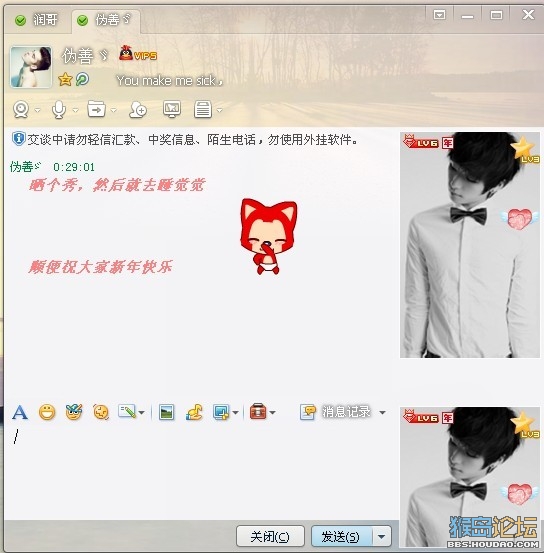Click the 关闭(C) button
Screen dimensions: 544x553
pos(270,536)
